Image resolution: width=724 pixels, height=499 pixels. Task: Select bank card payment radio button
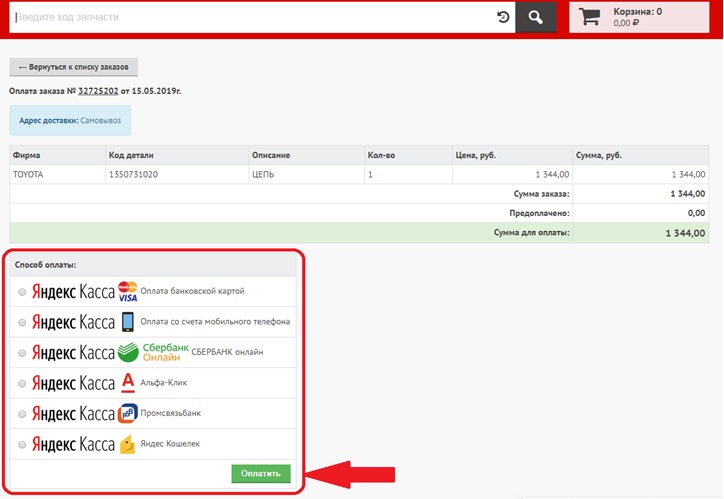tap(22, 292)
